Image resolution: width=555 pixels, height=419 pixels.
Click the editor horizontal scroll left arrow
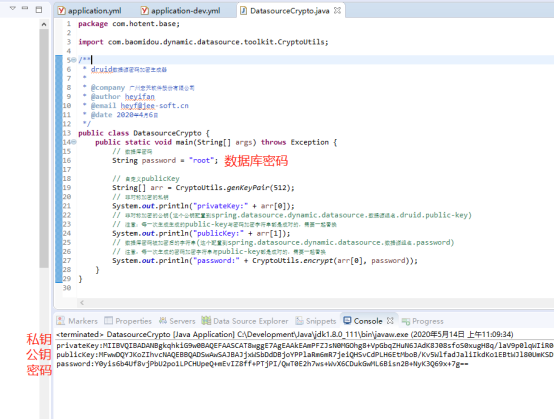(x=82, y=303)
